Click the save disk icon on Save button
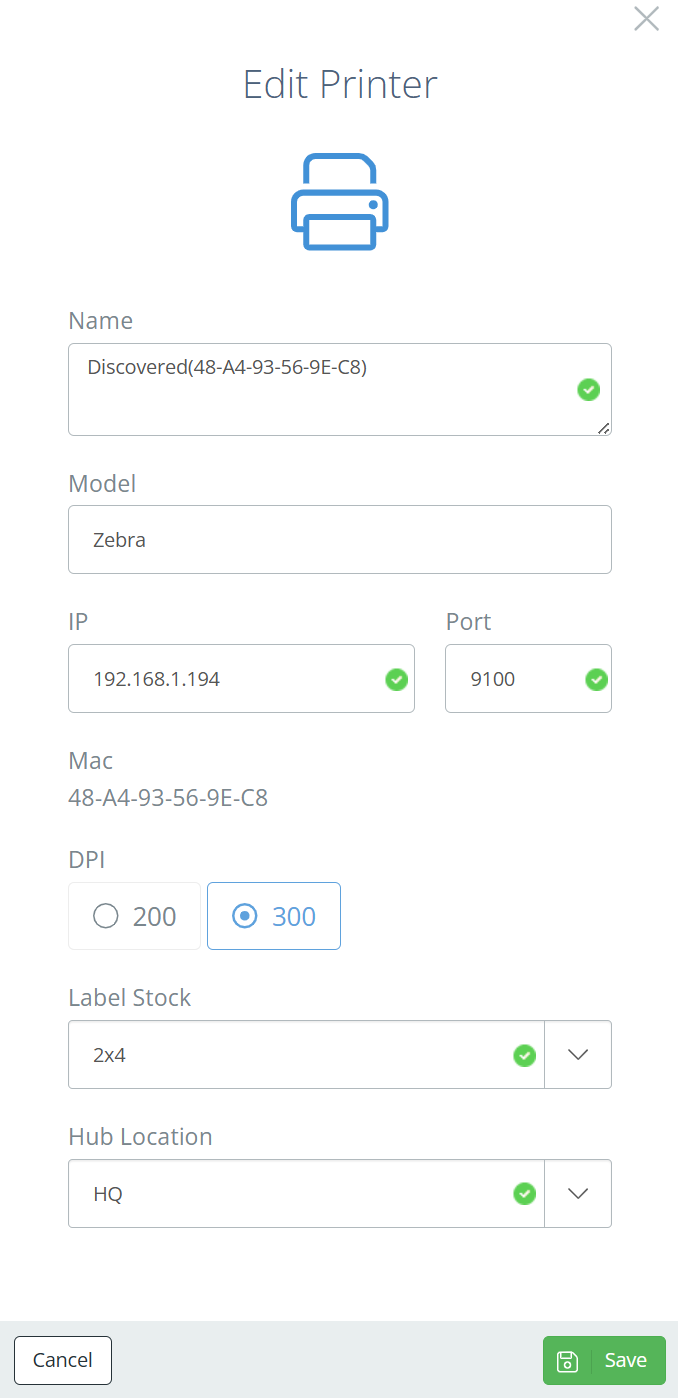Image resolution: width=678 pixels, height=1398 pixels. pos(567,1360)
